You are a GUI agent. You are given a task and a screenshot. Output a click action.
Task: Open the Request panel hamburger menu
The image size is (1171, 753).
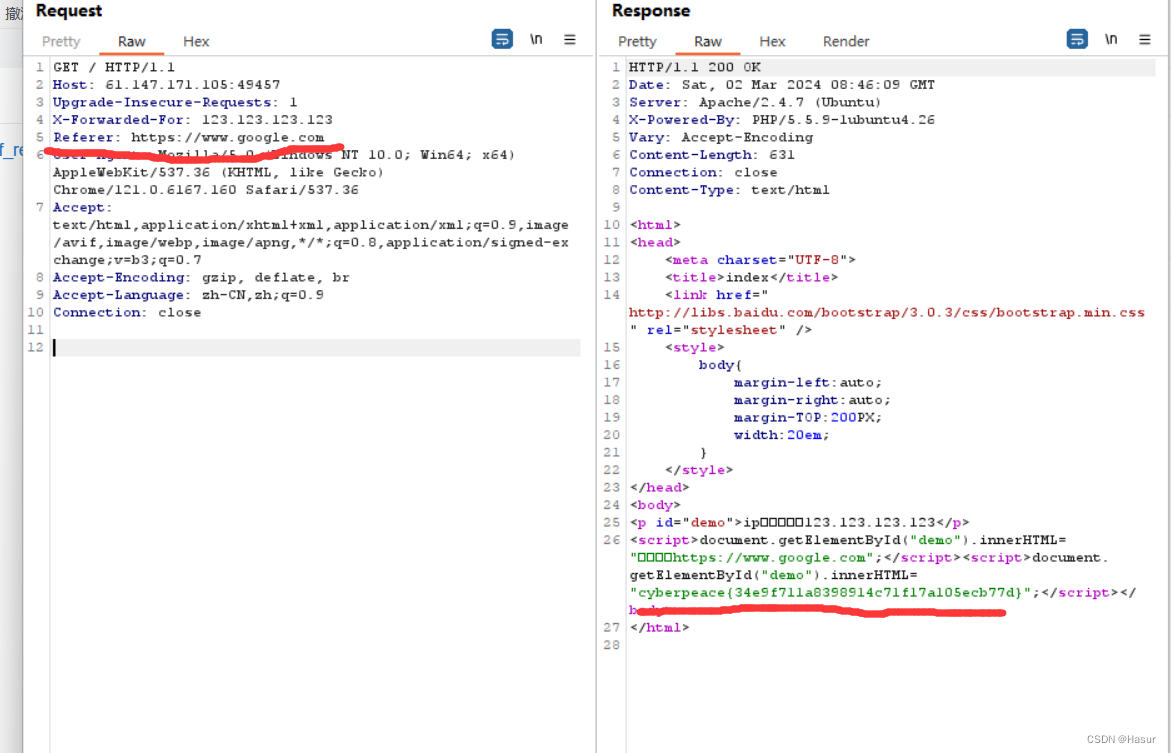(x=570, y=39)
